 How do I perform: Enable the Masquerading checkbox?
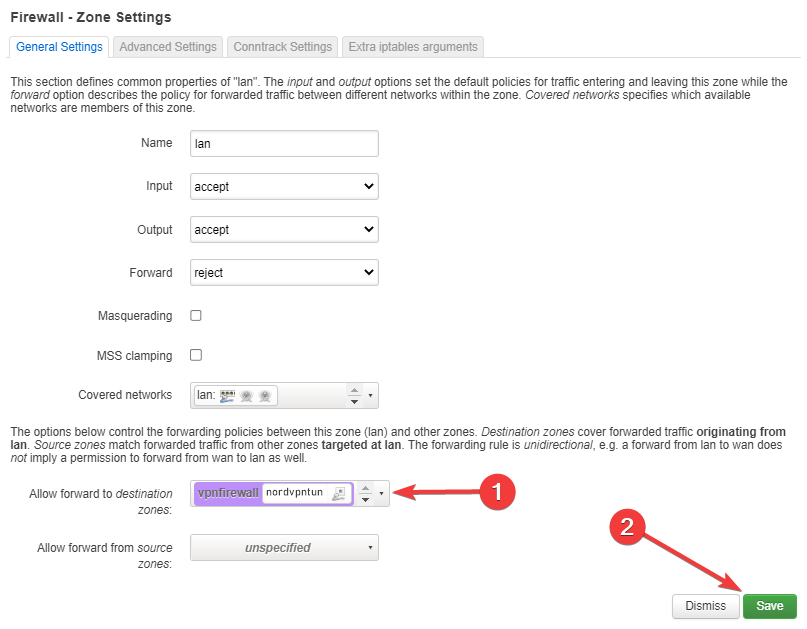[196, 316]
